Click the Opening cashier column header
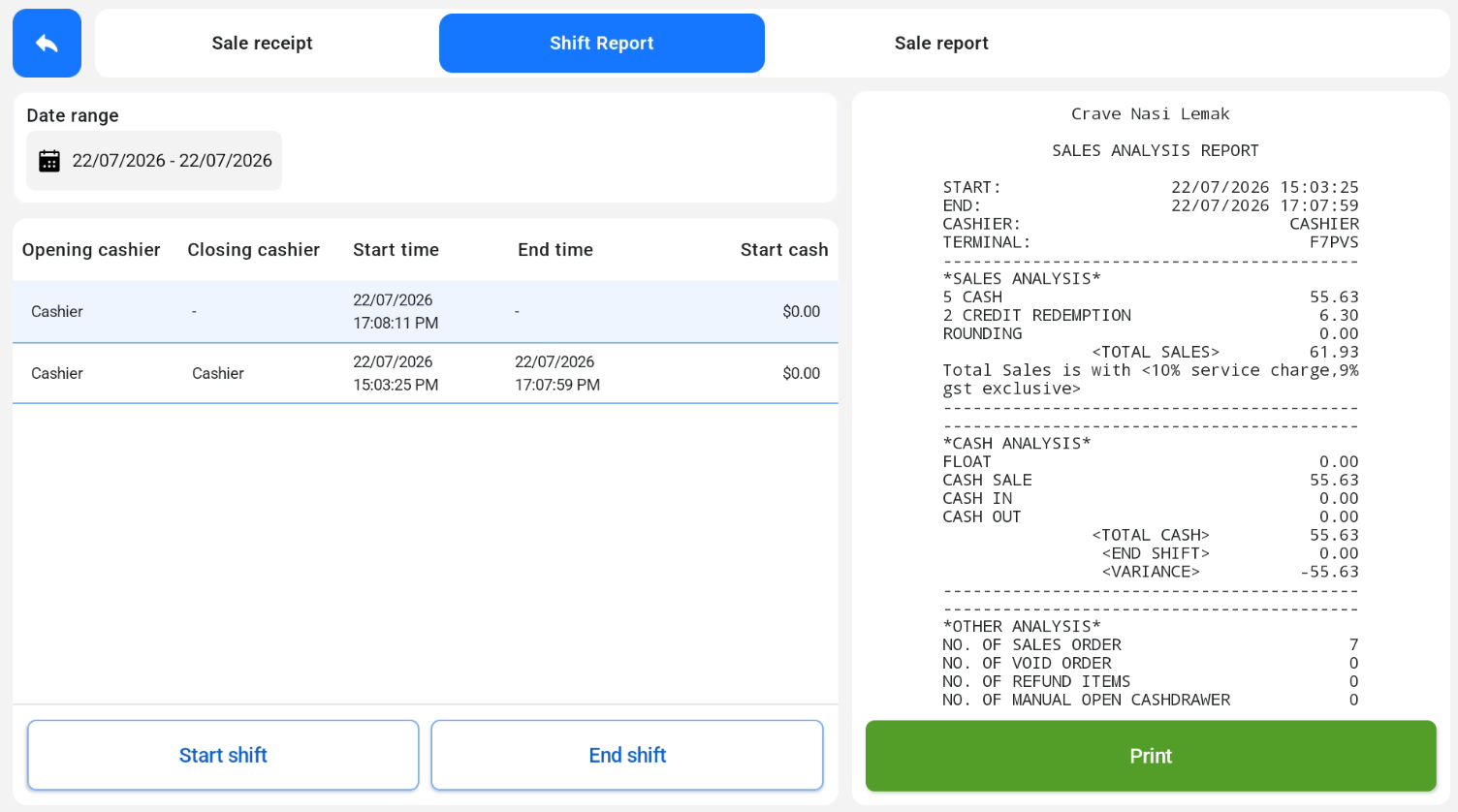The height and width of the screenshot is (812, 1458). click(x=91, y=250)
